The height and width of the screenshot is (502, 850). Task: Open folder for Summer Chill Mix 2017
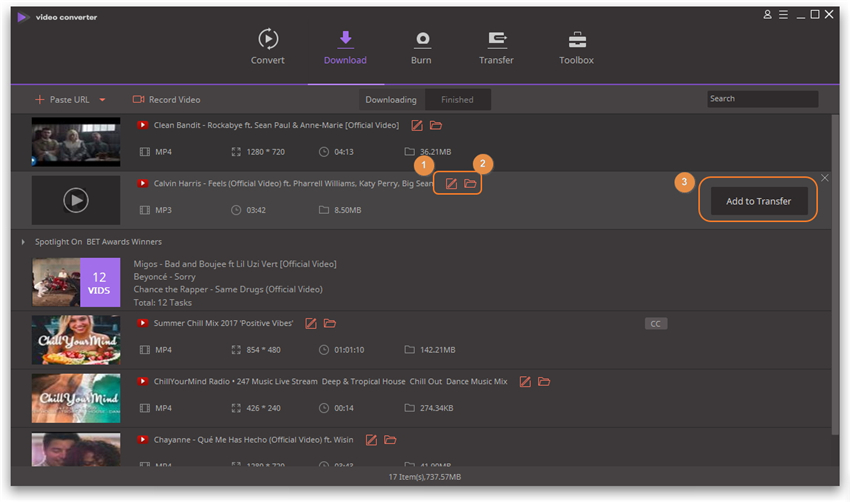[330, 324]
